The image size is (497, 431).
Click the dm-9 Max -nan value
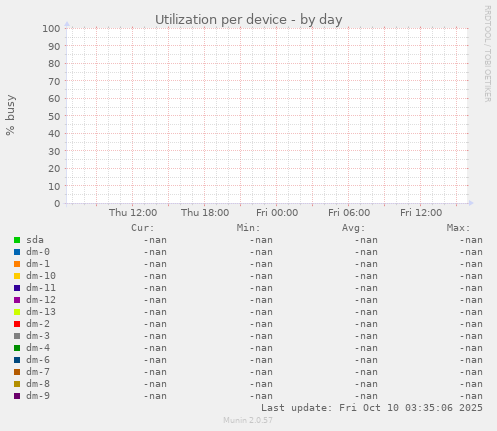tap(471, 396)
